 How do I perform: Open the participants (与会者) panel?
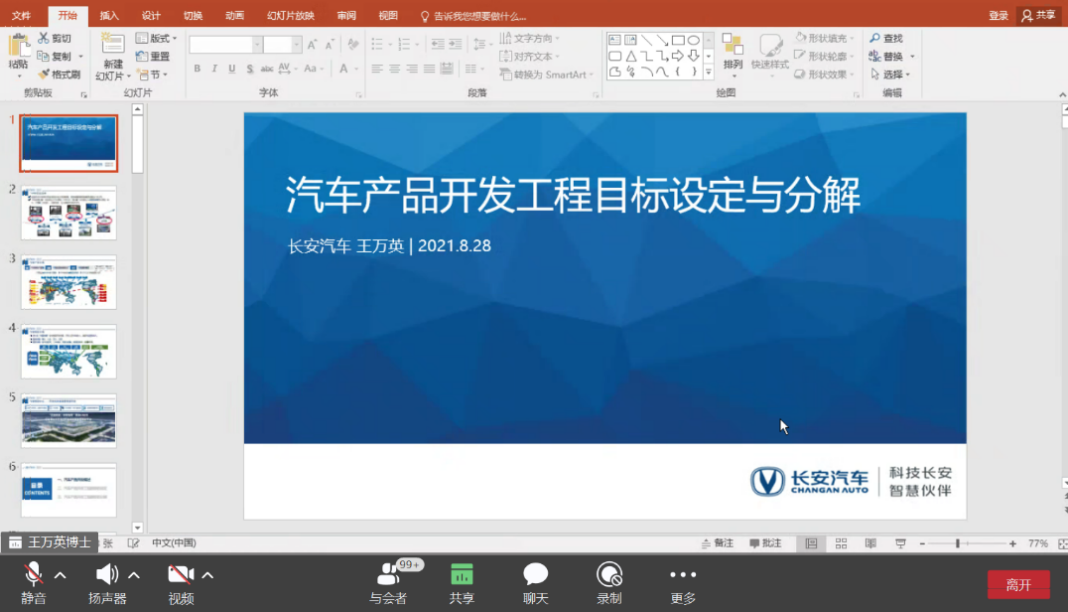coord(388,575)
